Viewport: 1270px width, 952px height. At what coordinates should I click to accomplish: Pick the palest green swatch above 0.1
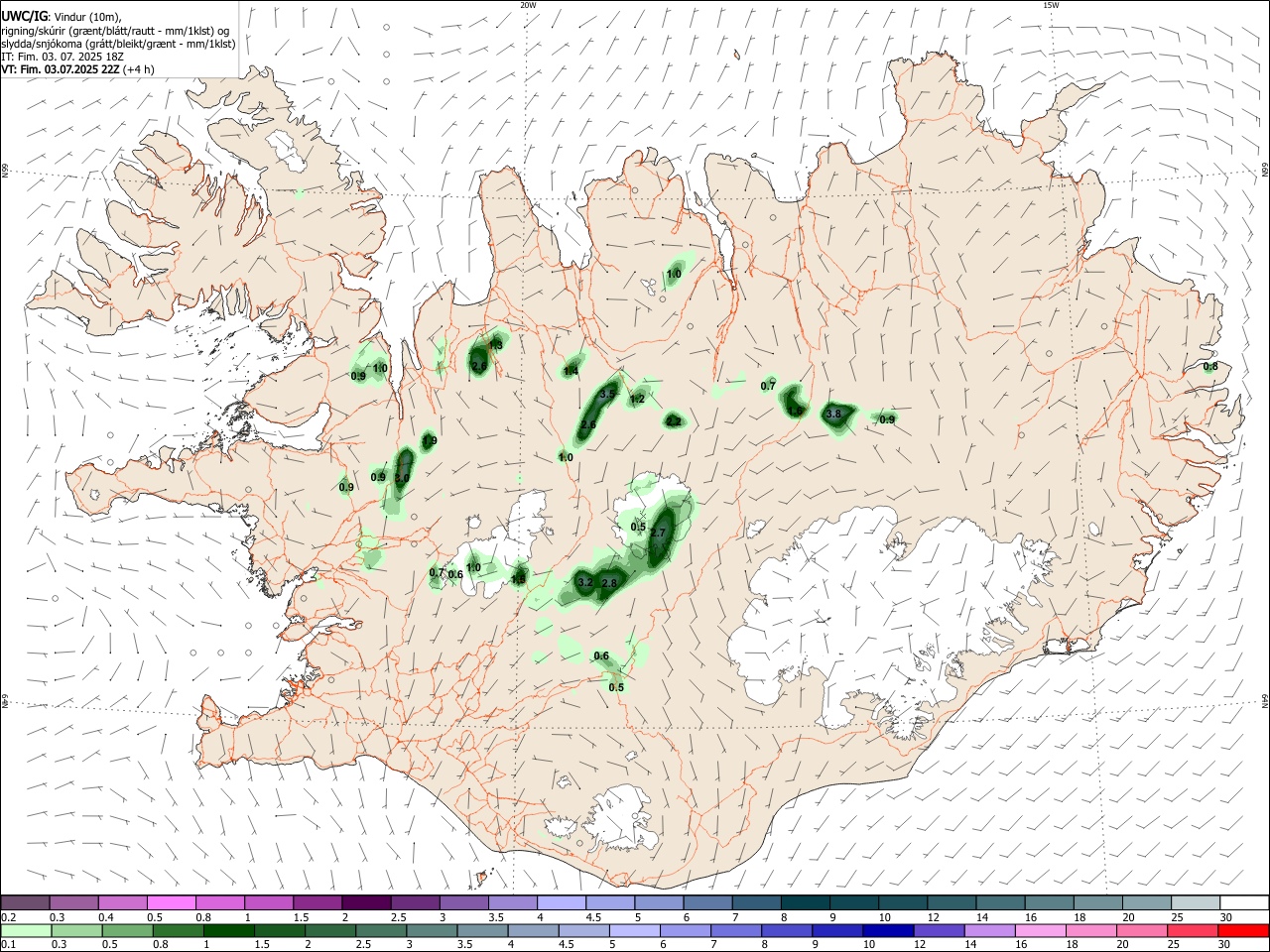click(25, 930)
